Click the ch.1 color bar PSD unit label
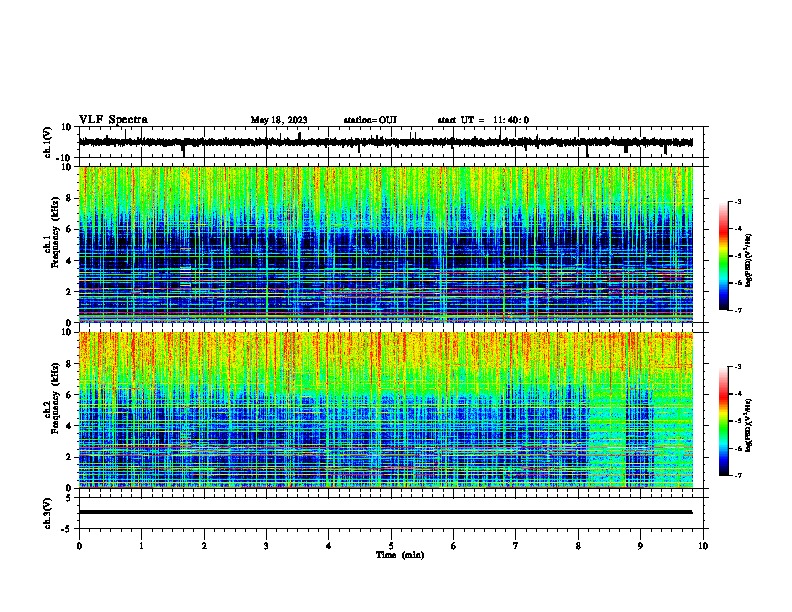Image resolution: width=792 pixels, height=612 pixels. (x=749, y=261)
